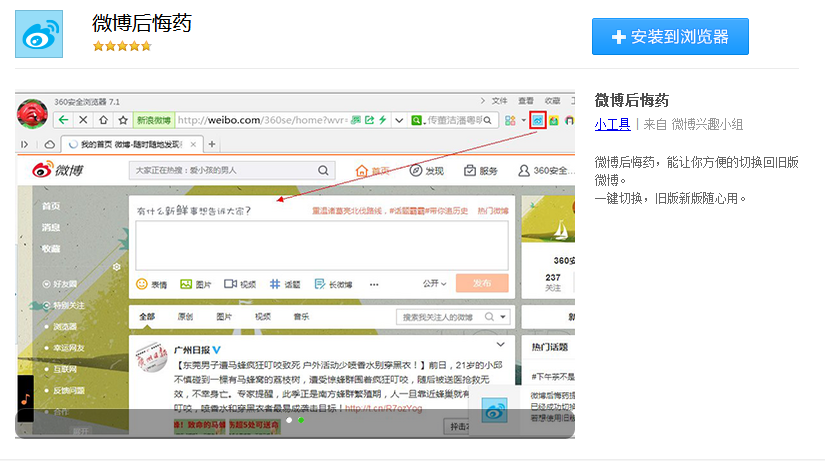Open the 公开 visibility dropdown

coord(435,283)
